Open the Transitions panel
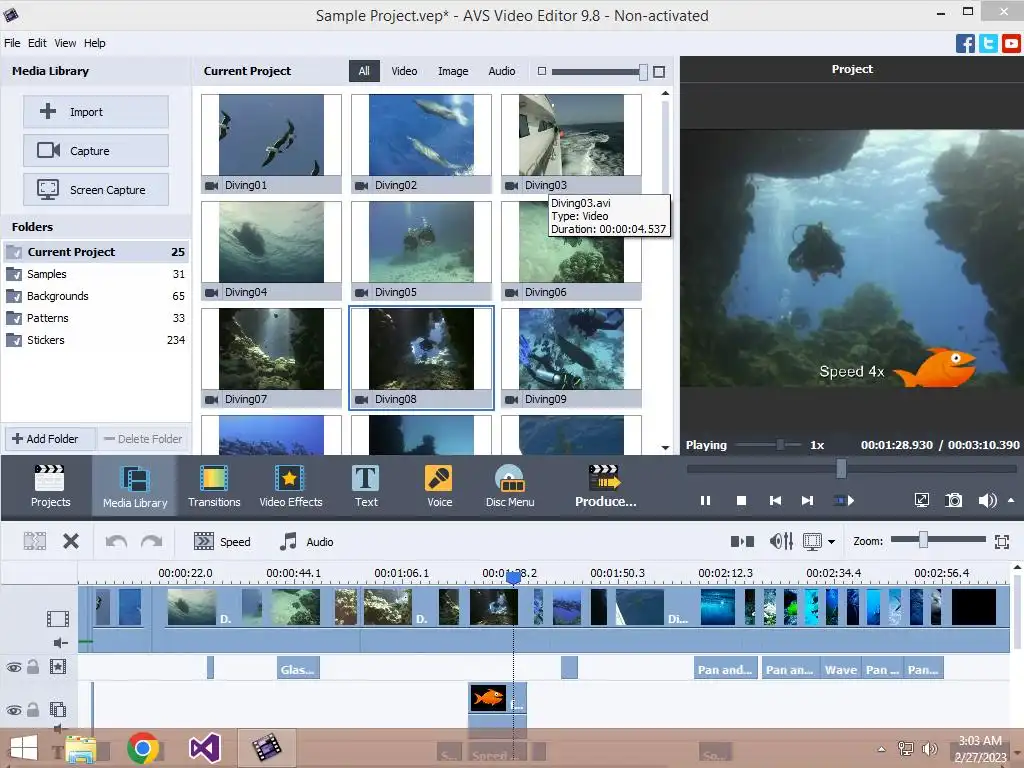 click(x=214, y=486)
